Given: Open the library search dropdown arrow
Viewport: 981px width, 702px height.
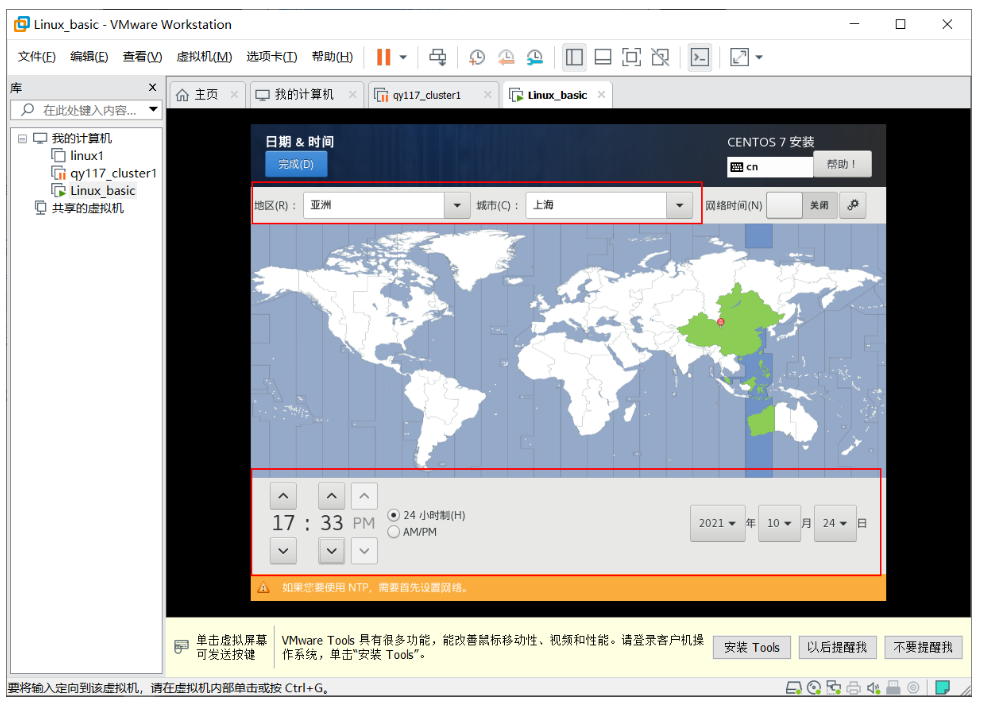Looking at the screenshot, I should tap(153, 109).
